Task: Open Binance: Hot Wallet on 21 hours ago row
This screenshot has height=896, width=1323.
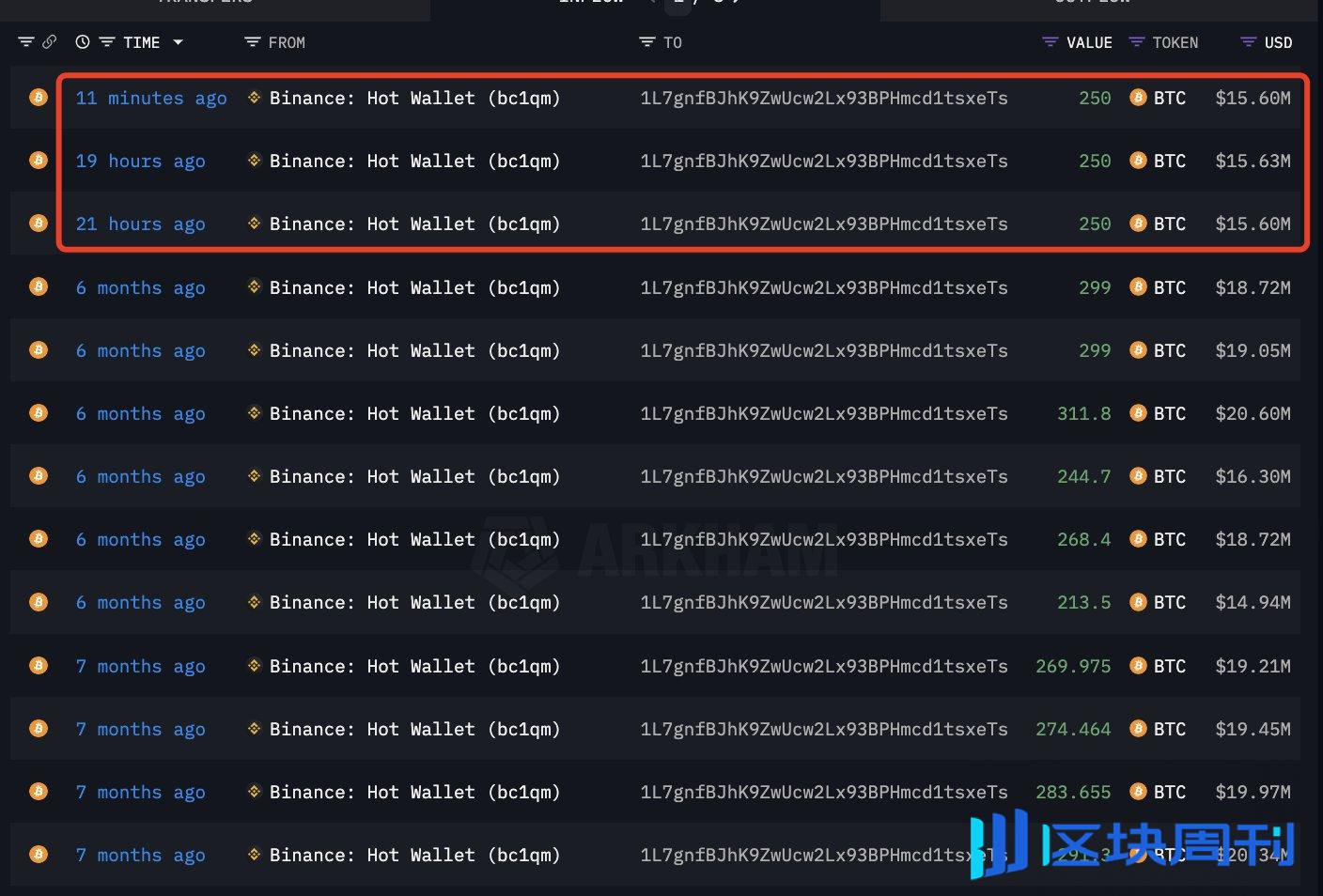Action: [x=414, y=224]
